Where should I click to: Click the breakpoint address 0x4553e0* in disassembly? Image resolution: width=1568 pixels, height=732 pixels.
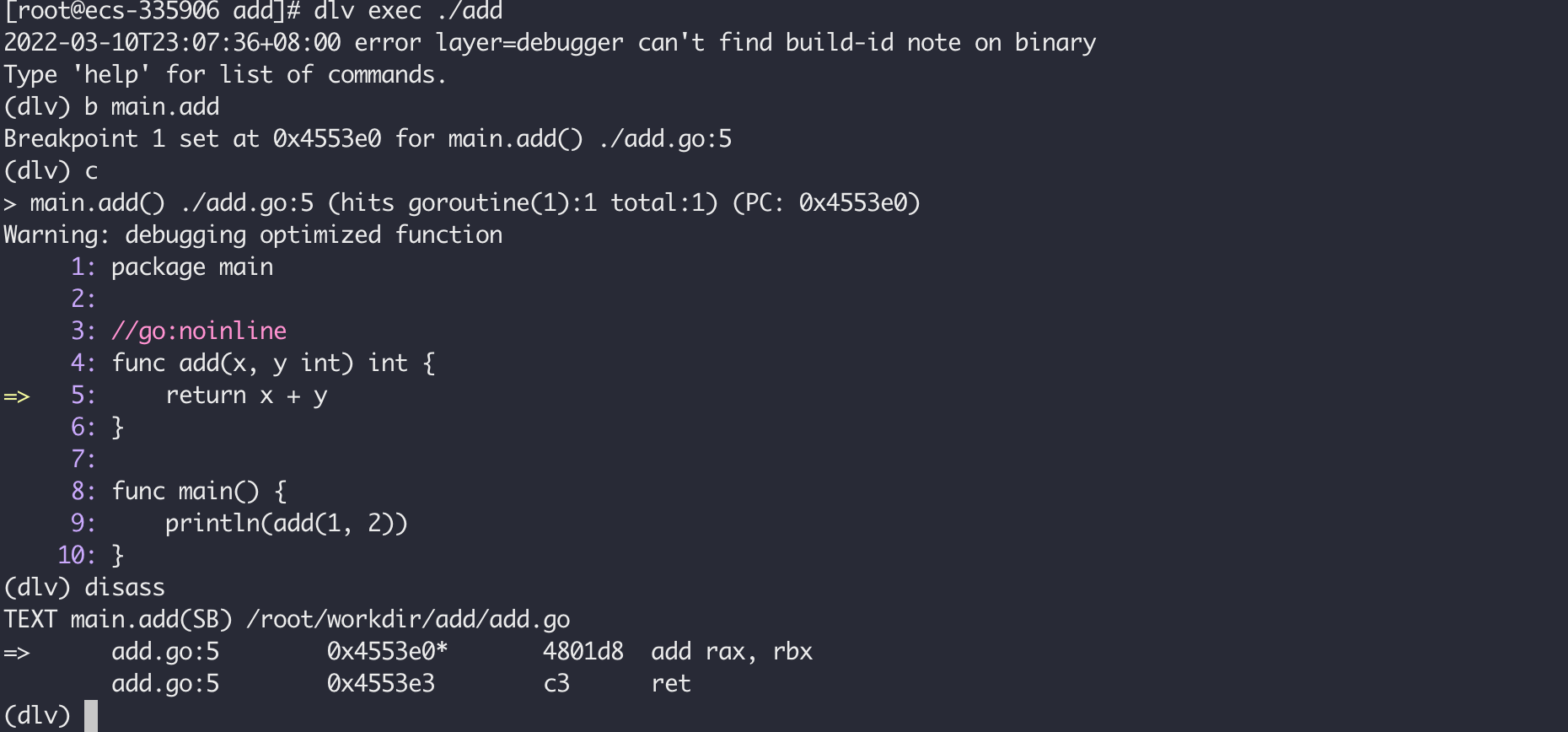tap(387, 651)
